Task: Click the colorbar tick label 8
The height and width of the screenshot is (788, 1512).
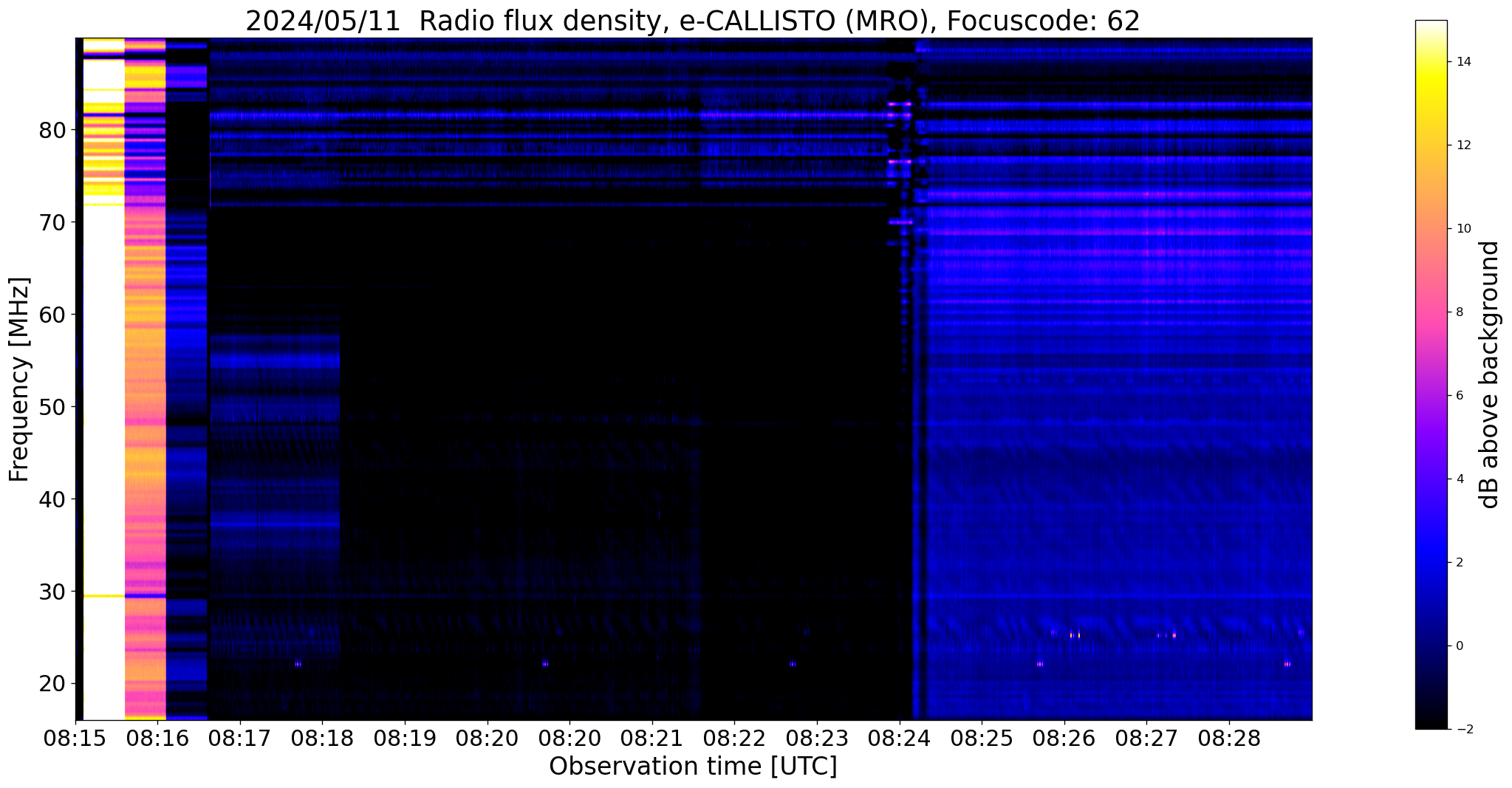Action: coord(1459,312)
